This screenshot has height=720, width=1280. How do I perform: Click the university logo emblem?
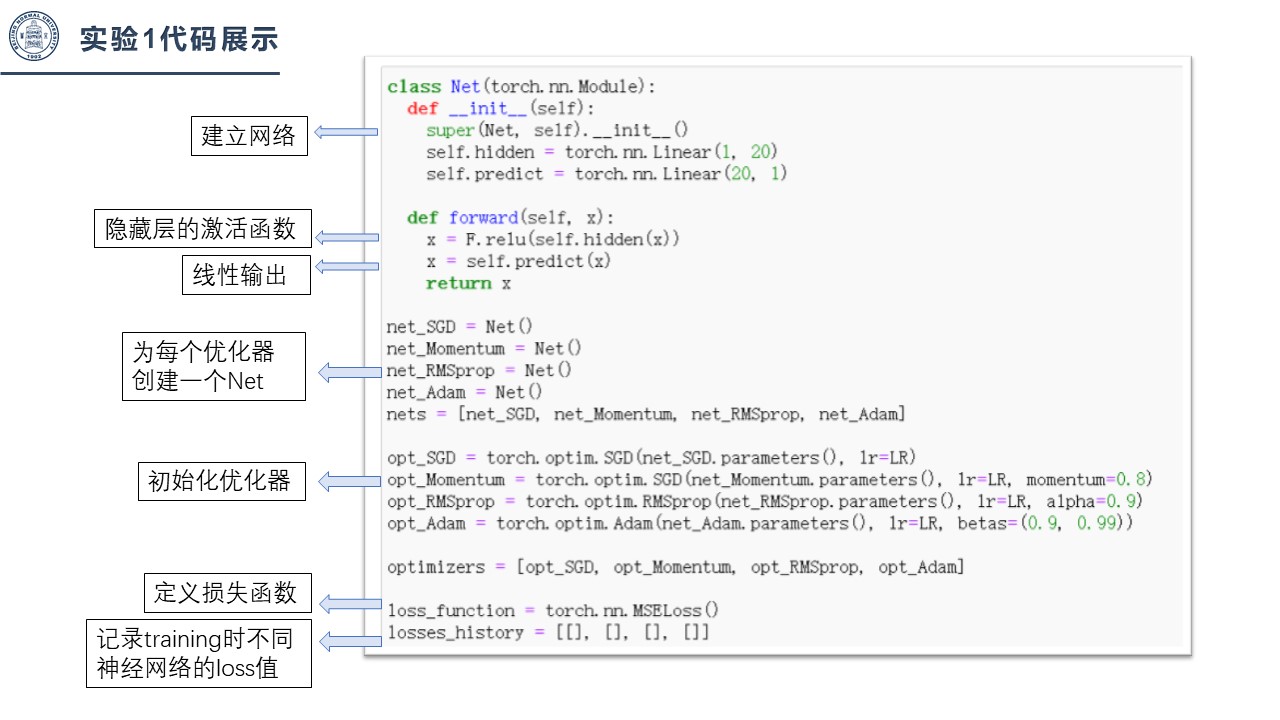point(35,37)
